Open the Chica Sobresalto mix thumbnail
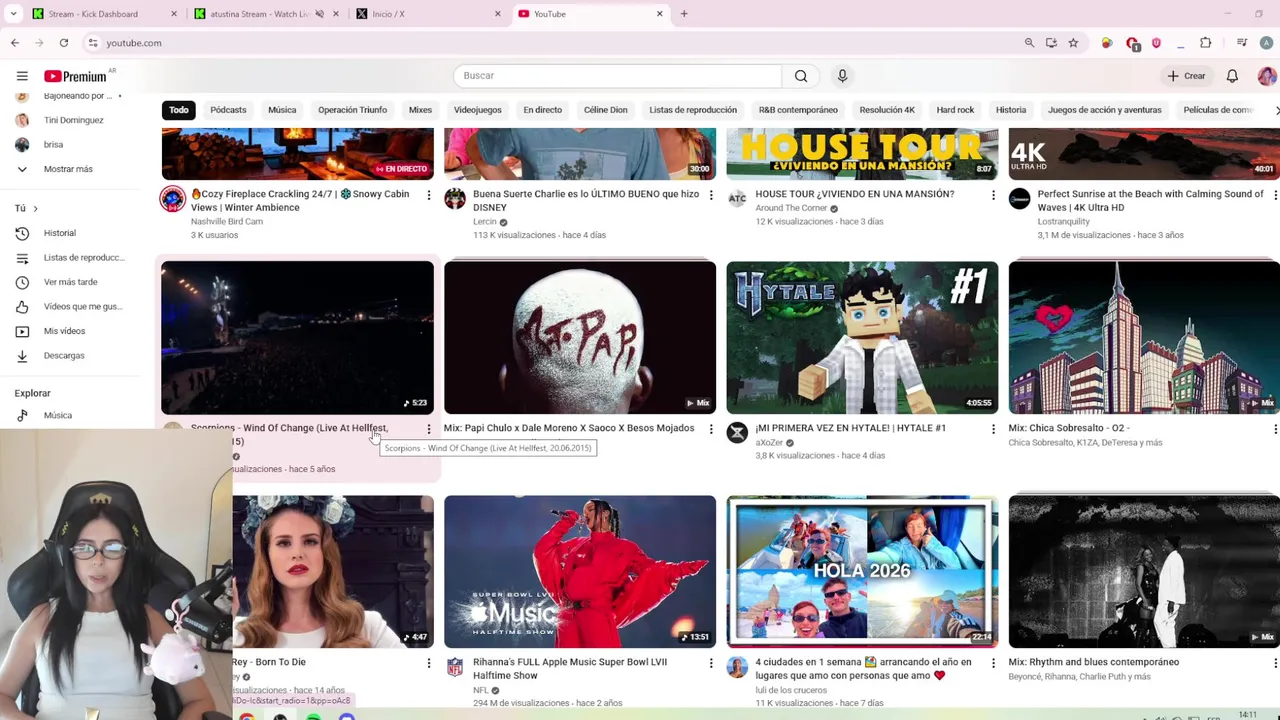 [x=1144, y=337]
